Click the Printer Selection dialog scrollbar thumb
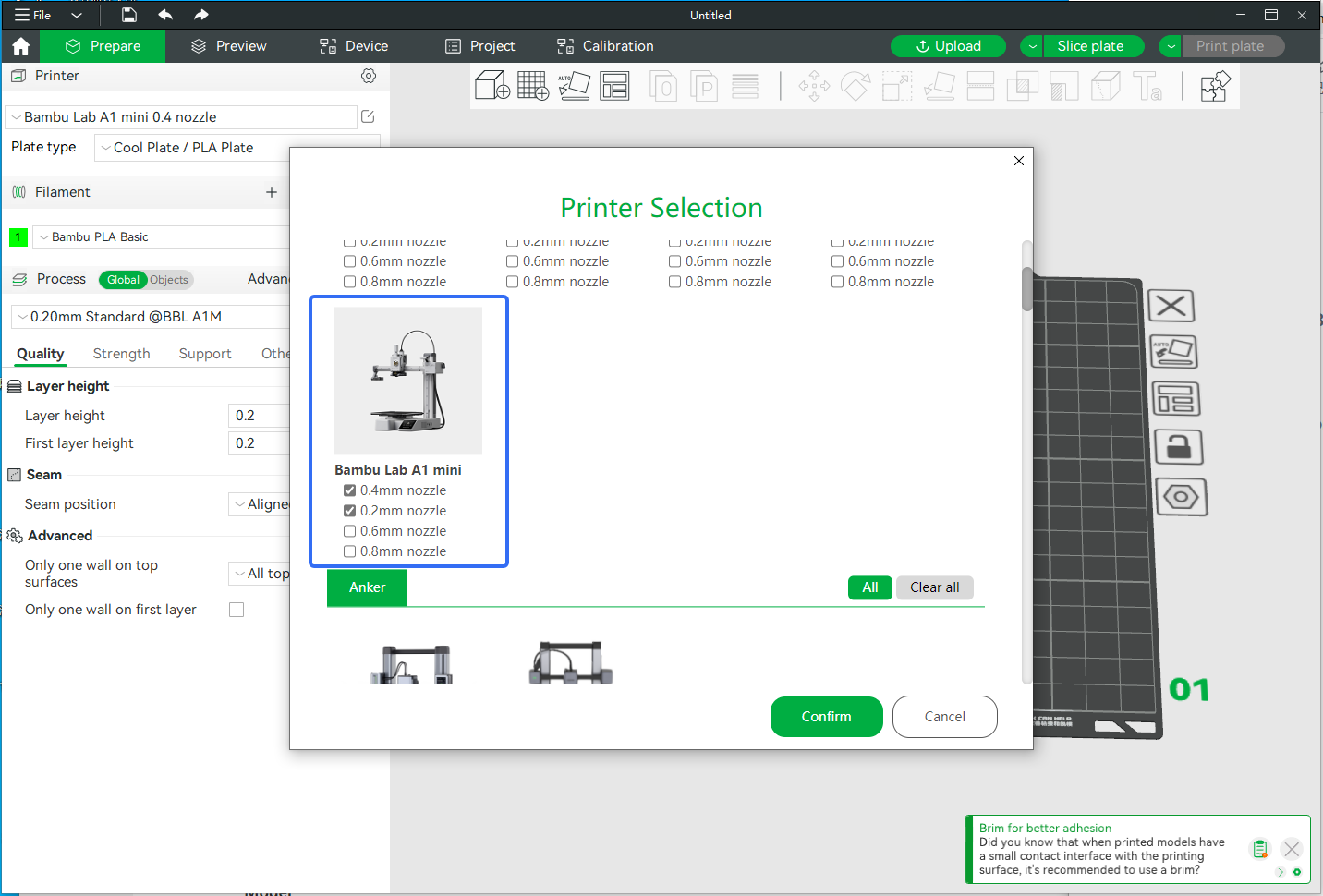This screenshot has width=1323, height=896. pos(1027,289)
